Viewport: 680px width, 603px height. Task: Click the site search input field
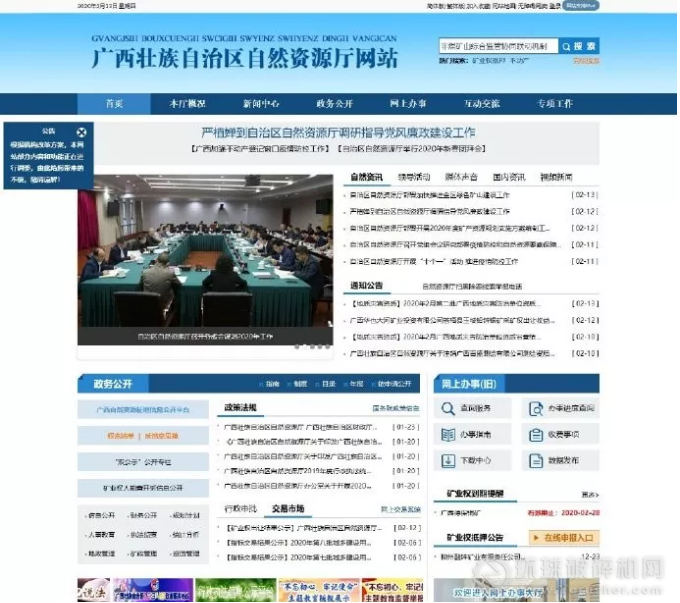(x=497, y=46)
